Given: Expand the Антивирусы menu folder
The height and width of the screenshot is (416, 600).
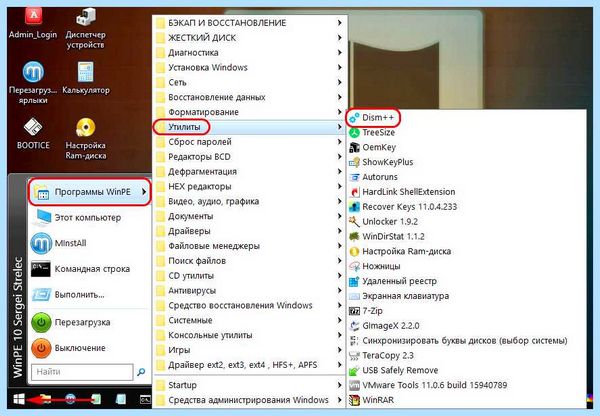Looking at the screenshot, I should [x=250, y=290].
